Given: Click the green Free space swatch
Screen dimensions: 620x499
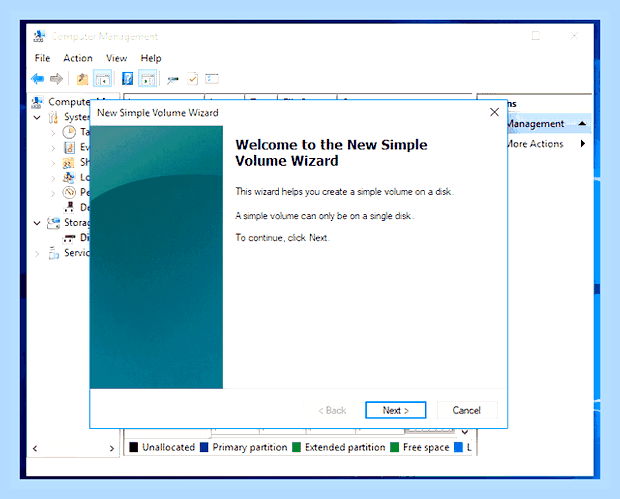Looking at the screenshot, I should (394, 447).
